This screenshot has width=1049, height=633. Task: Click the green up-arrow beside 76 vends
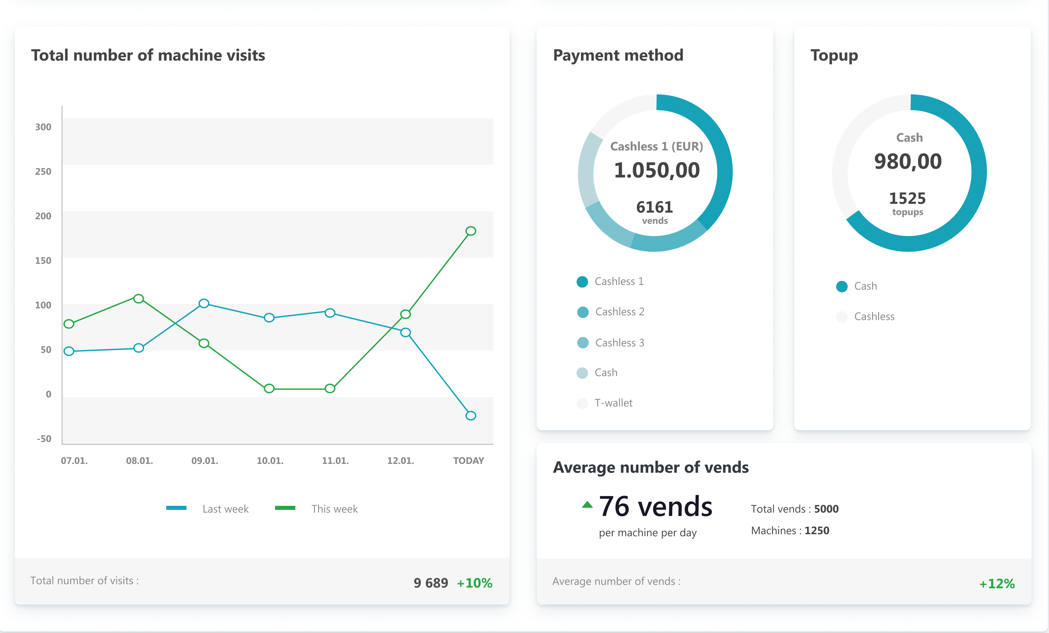587,505
